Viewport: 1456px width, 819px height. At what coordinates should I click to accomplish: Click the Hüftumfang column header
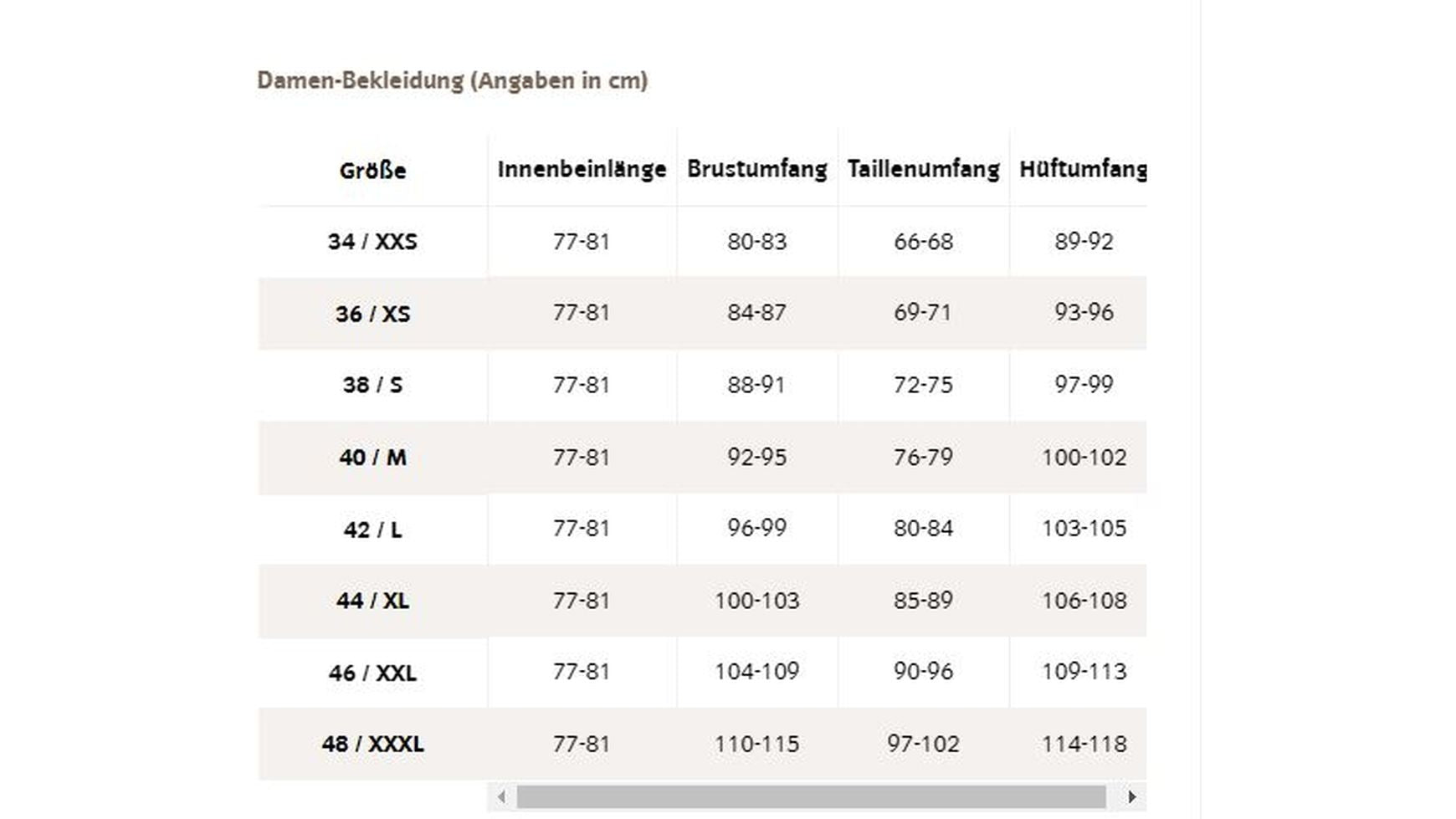[1082, 169]
